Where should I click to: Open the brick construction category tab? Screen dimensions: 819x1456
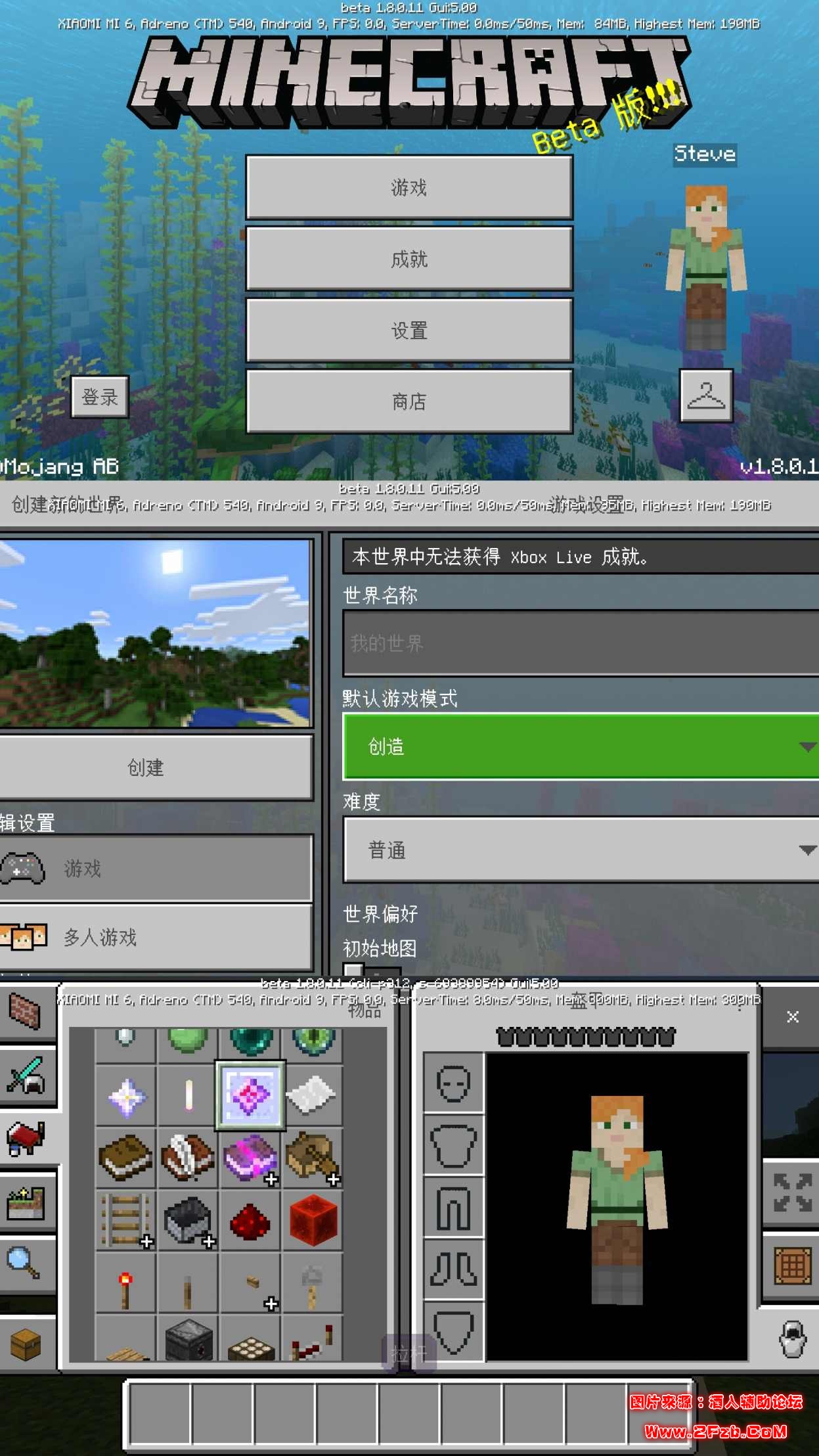point(26,1011)
